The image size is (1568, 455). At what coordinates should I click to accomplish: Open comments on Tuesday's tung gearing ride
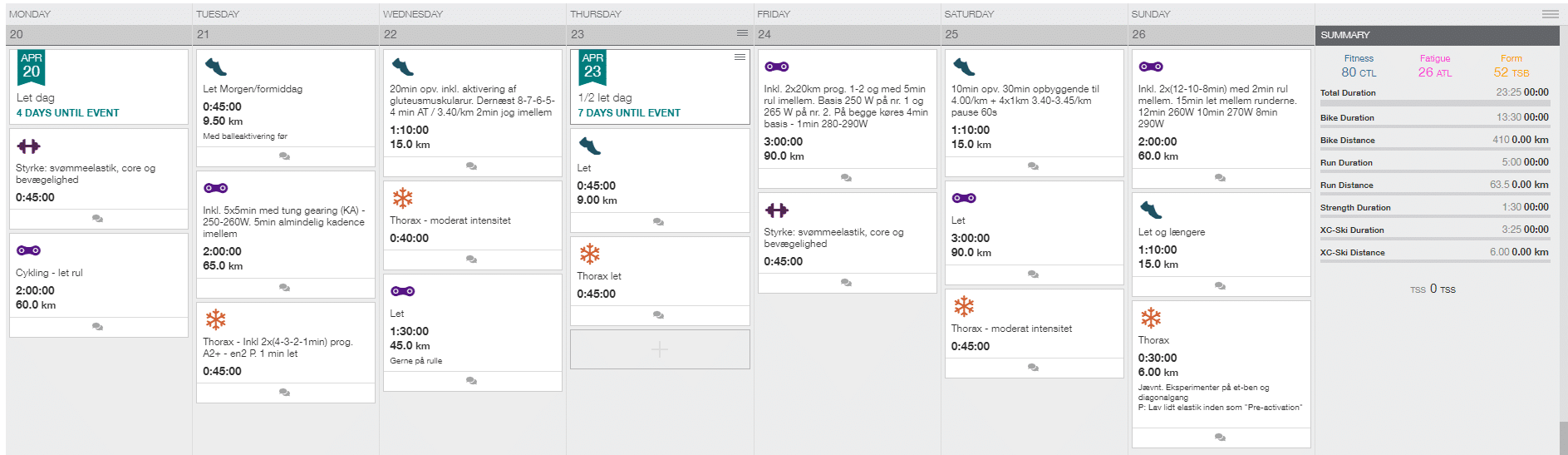point(284,288)
